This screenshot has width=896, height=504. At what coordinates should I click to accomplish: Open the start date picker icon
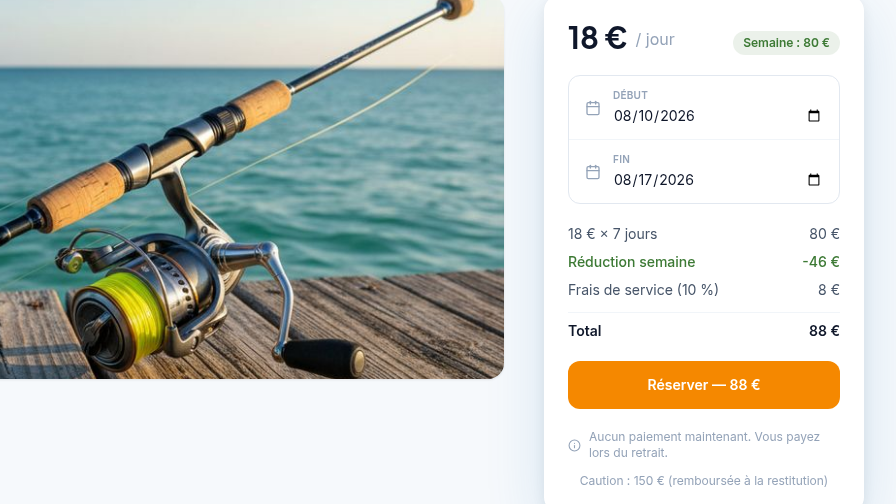814,116
